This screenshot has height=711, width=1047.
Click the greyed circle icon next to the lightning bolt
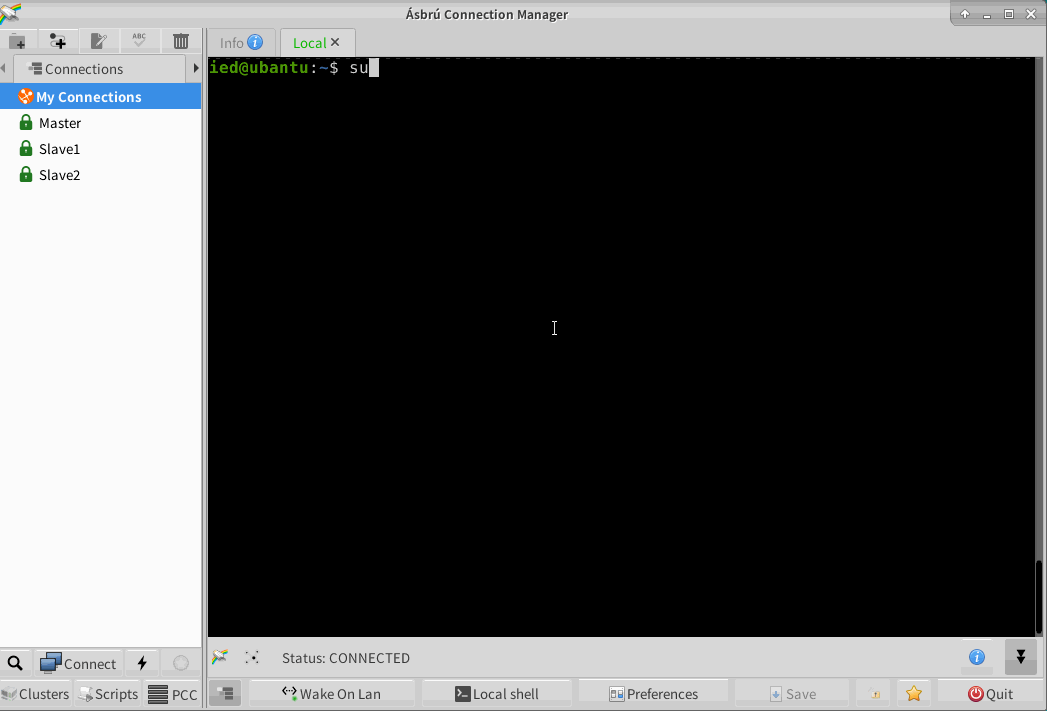coord(181,663)
